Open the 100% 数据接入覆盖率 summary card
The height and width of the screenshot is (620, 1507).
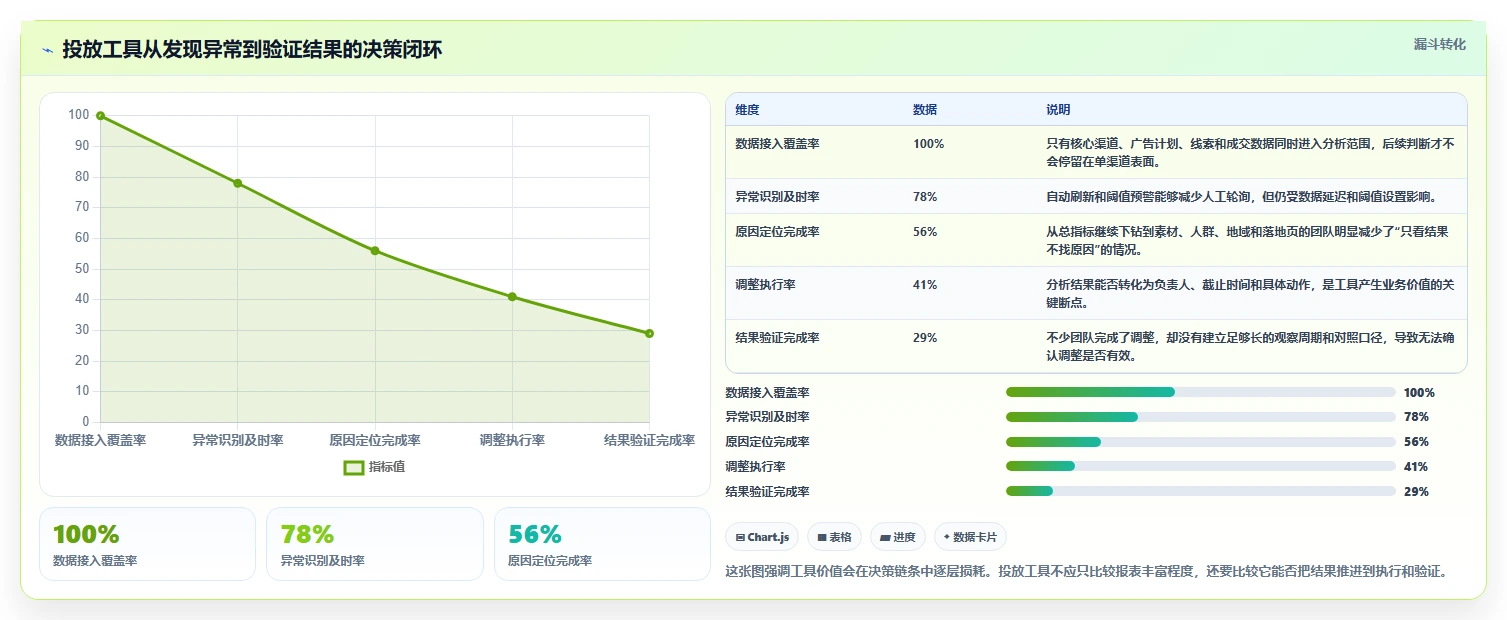pyautogui.click(x=147, y=544)
